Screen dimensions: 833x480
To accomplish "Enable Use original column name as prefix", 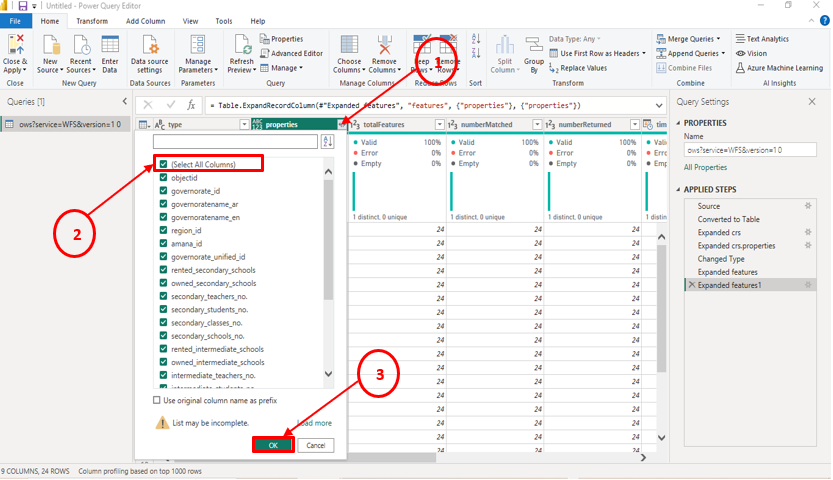I will [x=157, y=400].
